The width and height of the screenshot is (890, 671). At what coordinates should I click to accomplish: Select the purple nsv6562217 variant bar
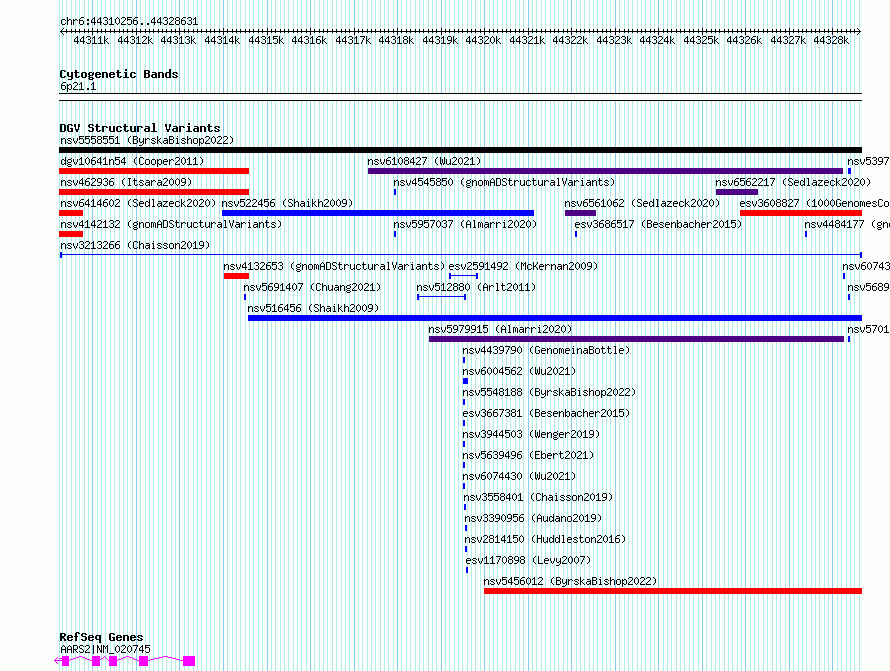coord(737,192)
